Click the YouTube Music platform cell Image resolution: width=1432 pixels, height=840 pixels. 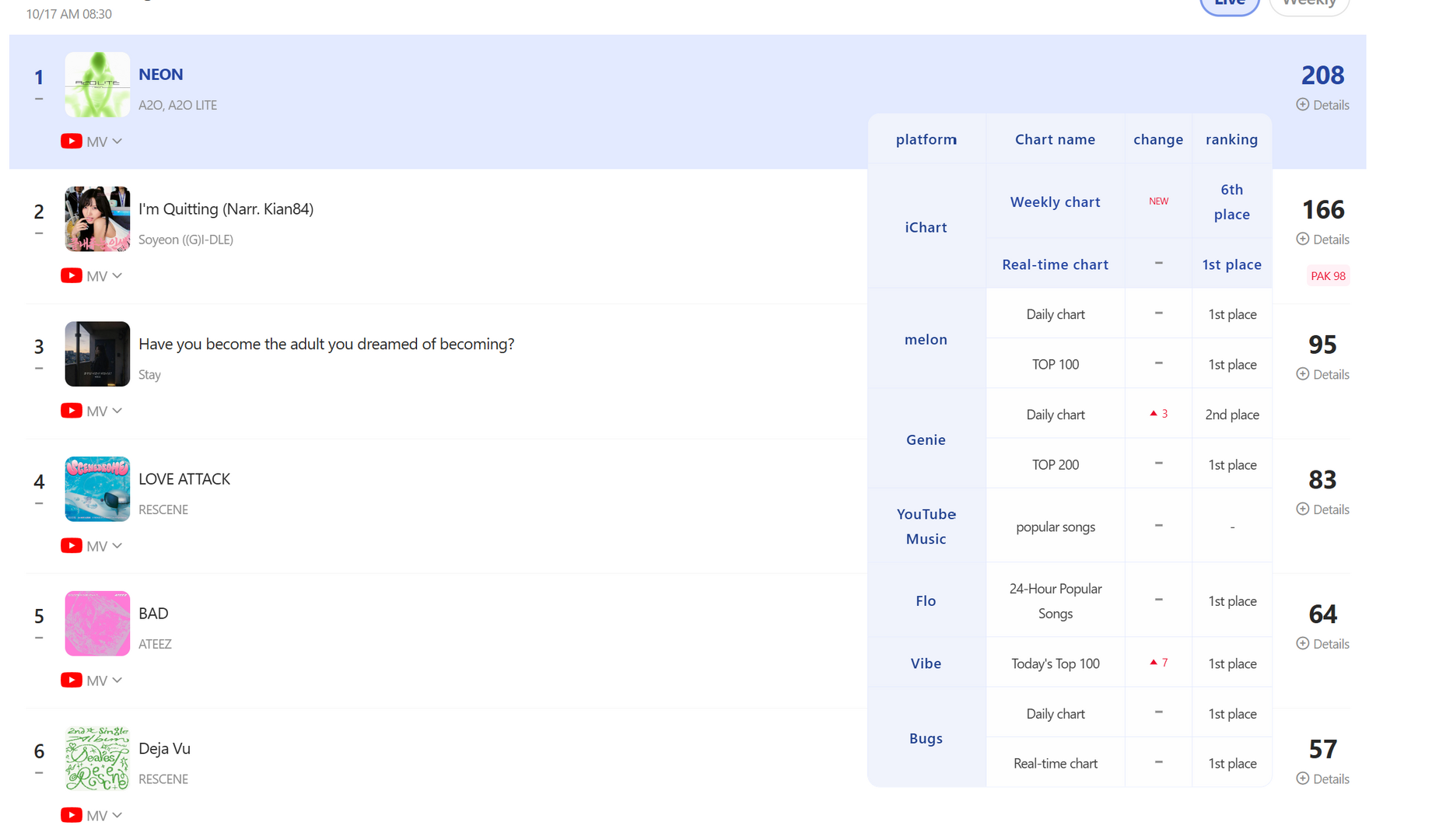926,527
